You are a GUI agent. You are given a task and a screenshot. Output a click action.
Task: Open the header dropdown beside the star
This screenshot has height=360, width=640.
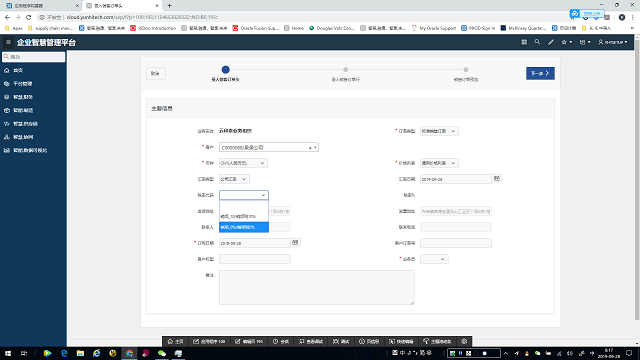pos(585,42)
